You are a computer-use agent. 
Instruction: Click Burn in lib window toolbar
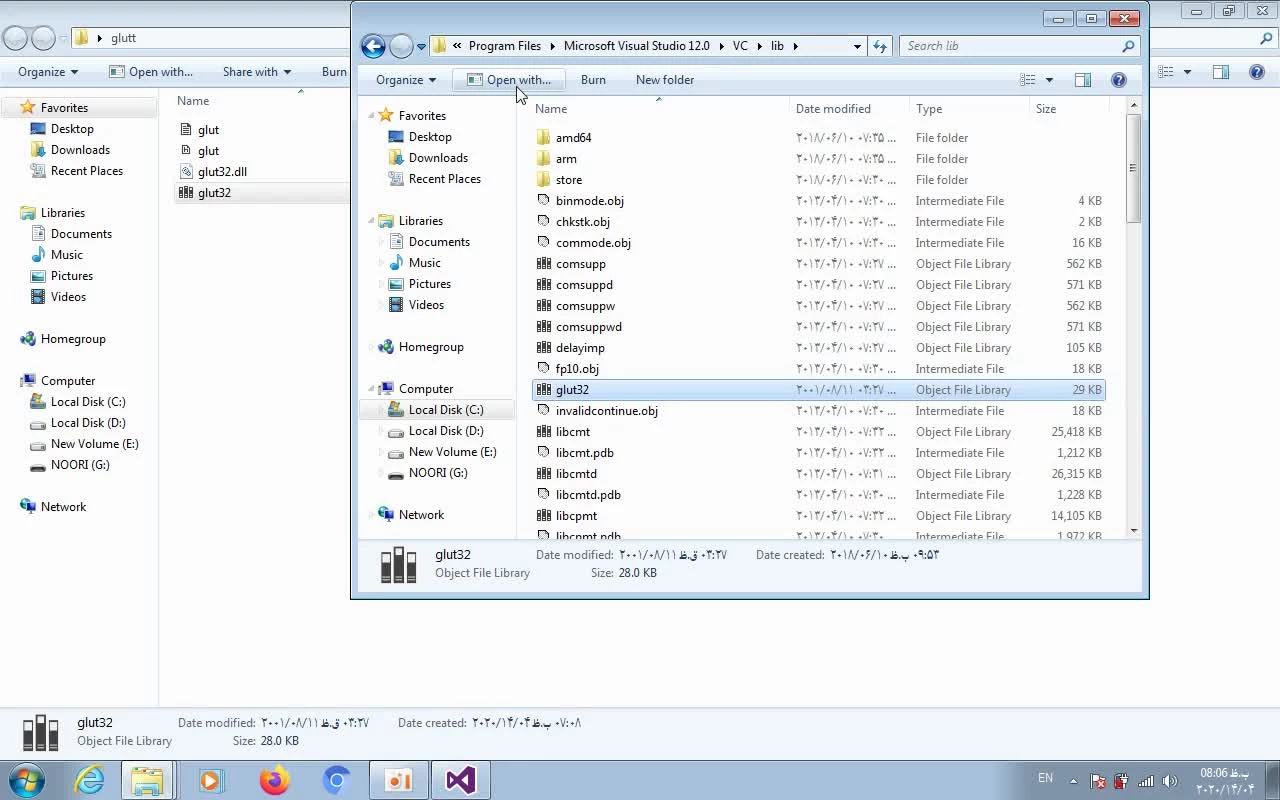coord(593,80)
